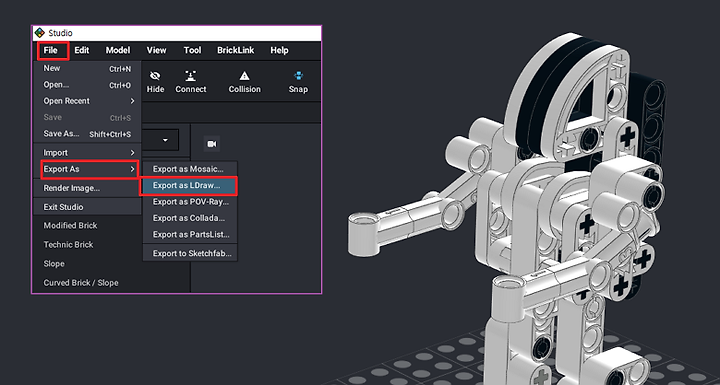The image size is (720, 385).
Task: Select Modified Brick category
Action: point(70,226)
